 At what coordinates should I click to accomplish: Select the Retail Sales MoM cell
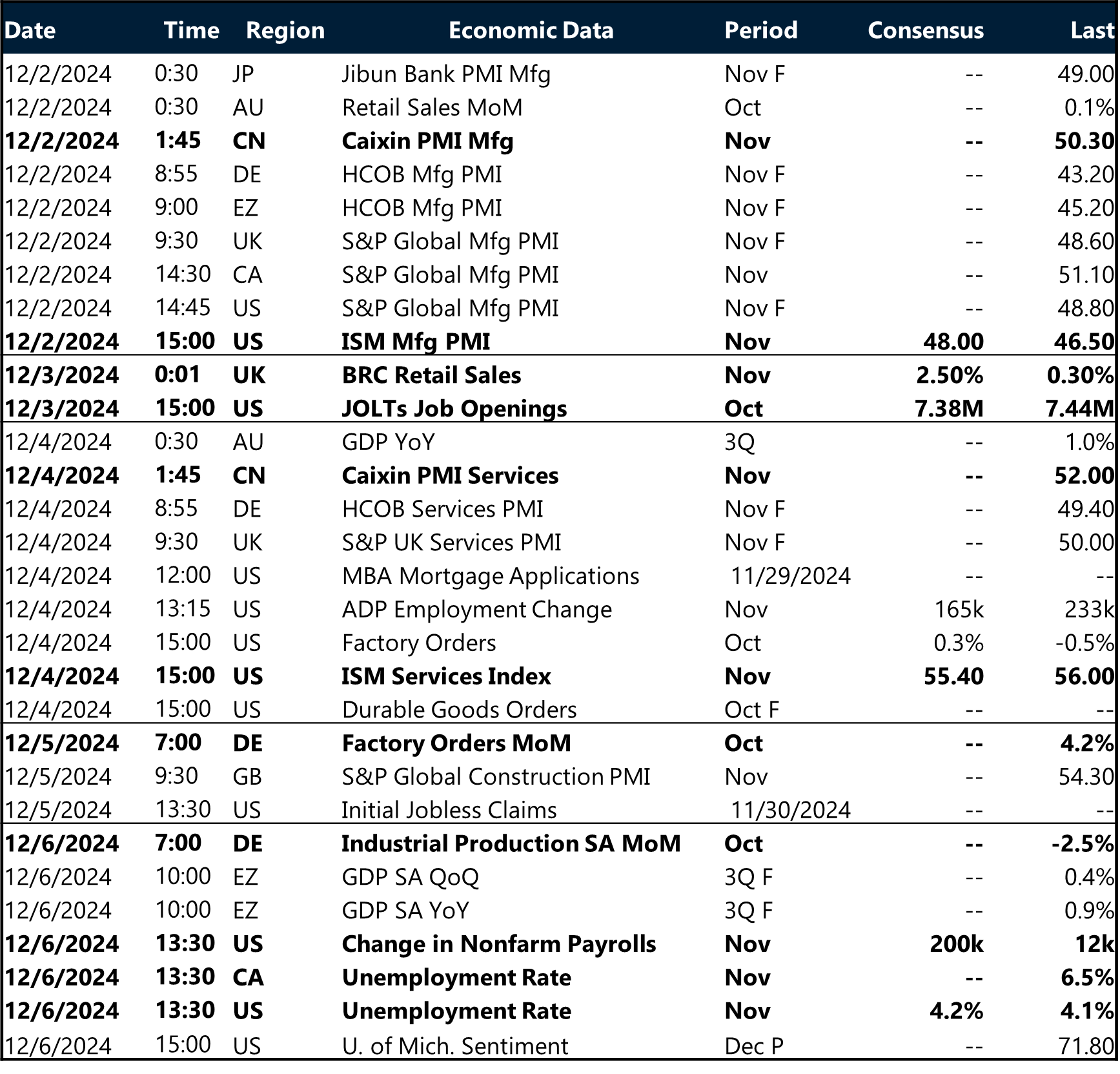click(432, 107)
